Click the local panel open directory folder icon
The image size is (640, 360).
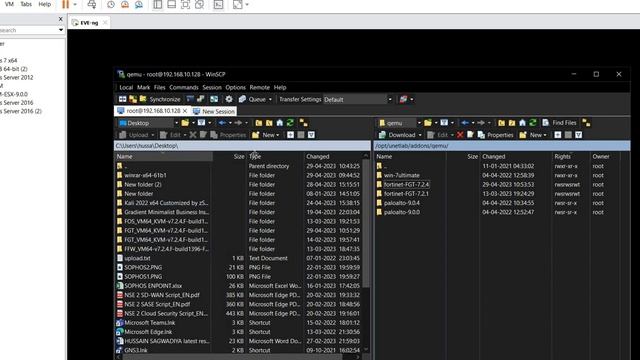185,123
